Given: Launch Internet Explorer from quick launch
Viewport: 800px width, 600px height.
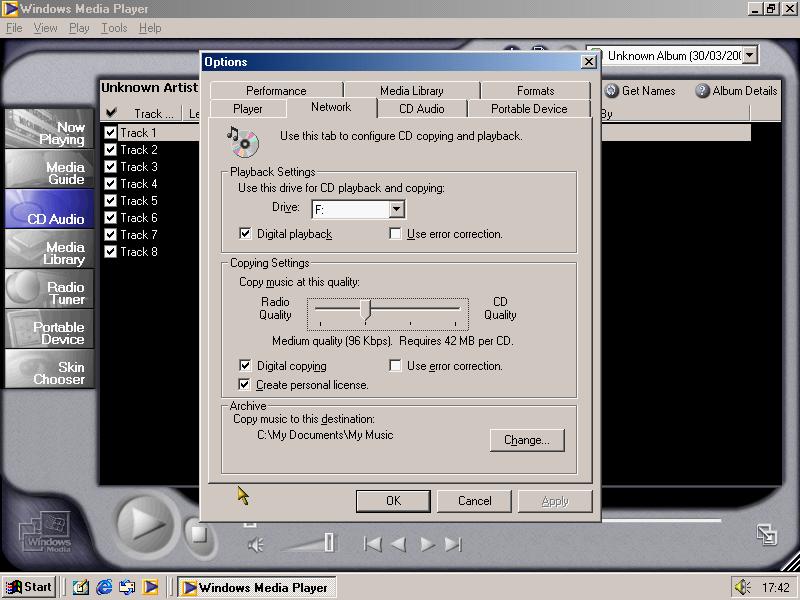Looking at the screenshot, I should [104, 587].
